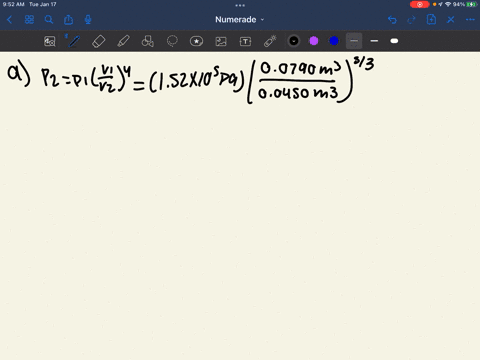This screenshot has width=480, height=360.
Task: Select the medium stroke width
Action: click(374, 41)
